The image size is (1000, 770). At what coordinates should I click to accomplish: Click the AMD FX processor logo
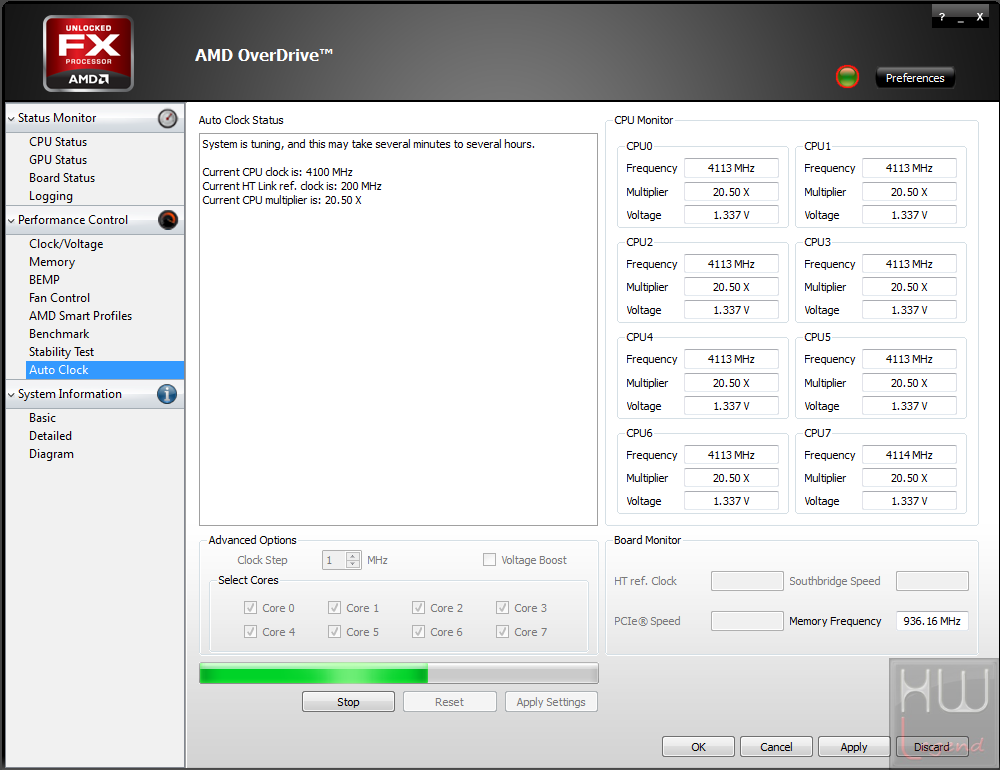[x=89, y=54]
